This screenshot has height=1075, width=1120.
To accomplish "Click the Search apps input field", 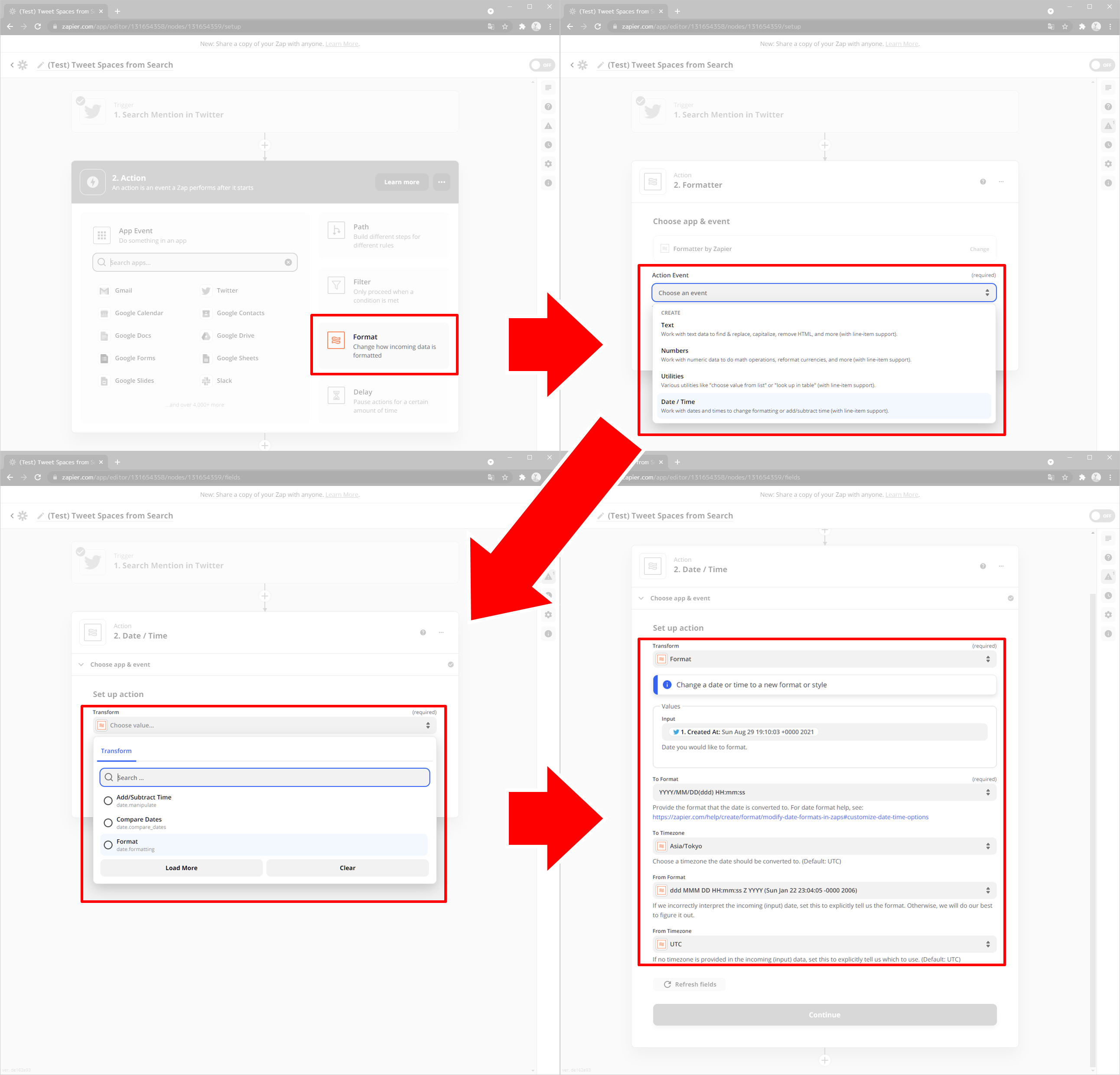I will (194, 262).
